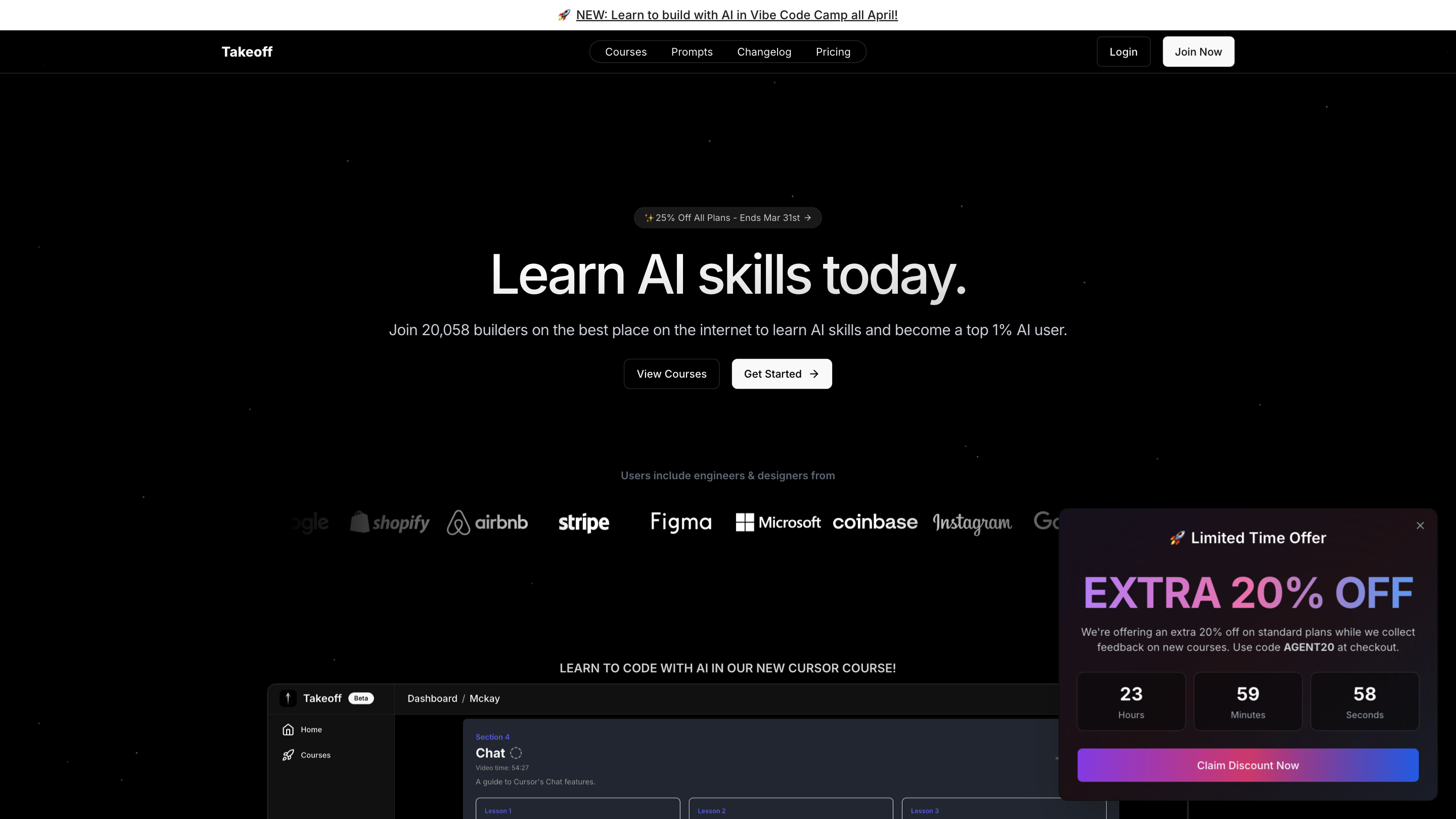
Task: Open the Pricing nav link
Action: pos(833,52)
